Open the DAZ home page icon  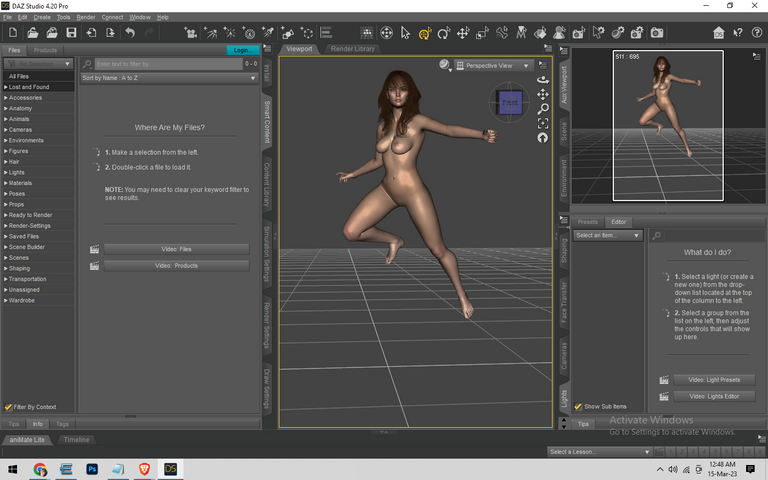pyautogui.click(x=719, y=33)
